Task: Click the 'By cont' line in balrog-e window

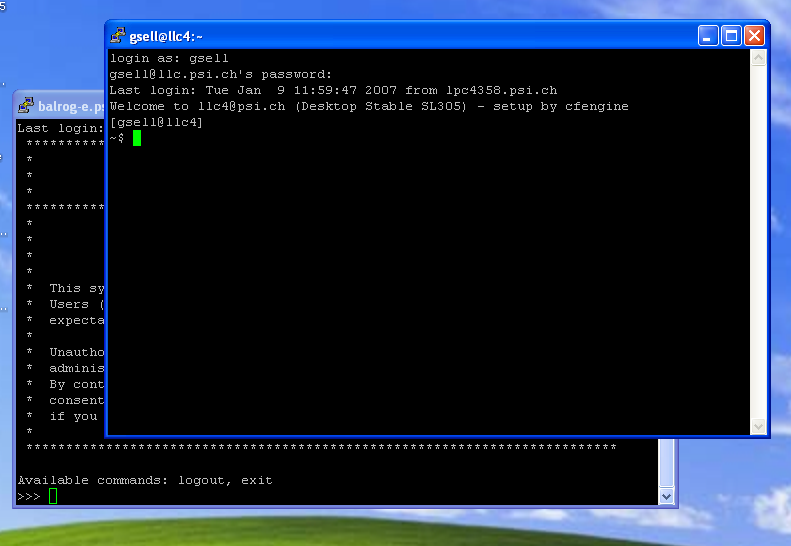Action: coord(77,385)
